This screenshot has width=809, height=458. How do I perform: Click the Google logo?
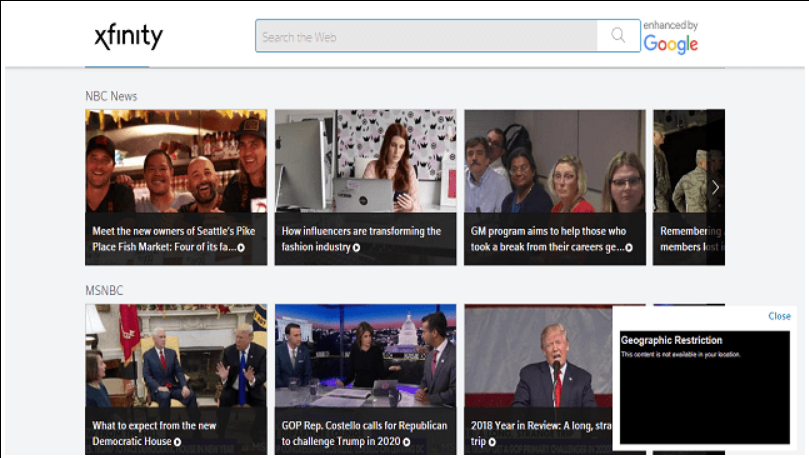tap(670, 44)
